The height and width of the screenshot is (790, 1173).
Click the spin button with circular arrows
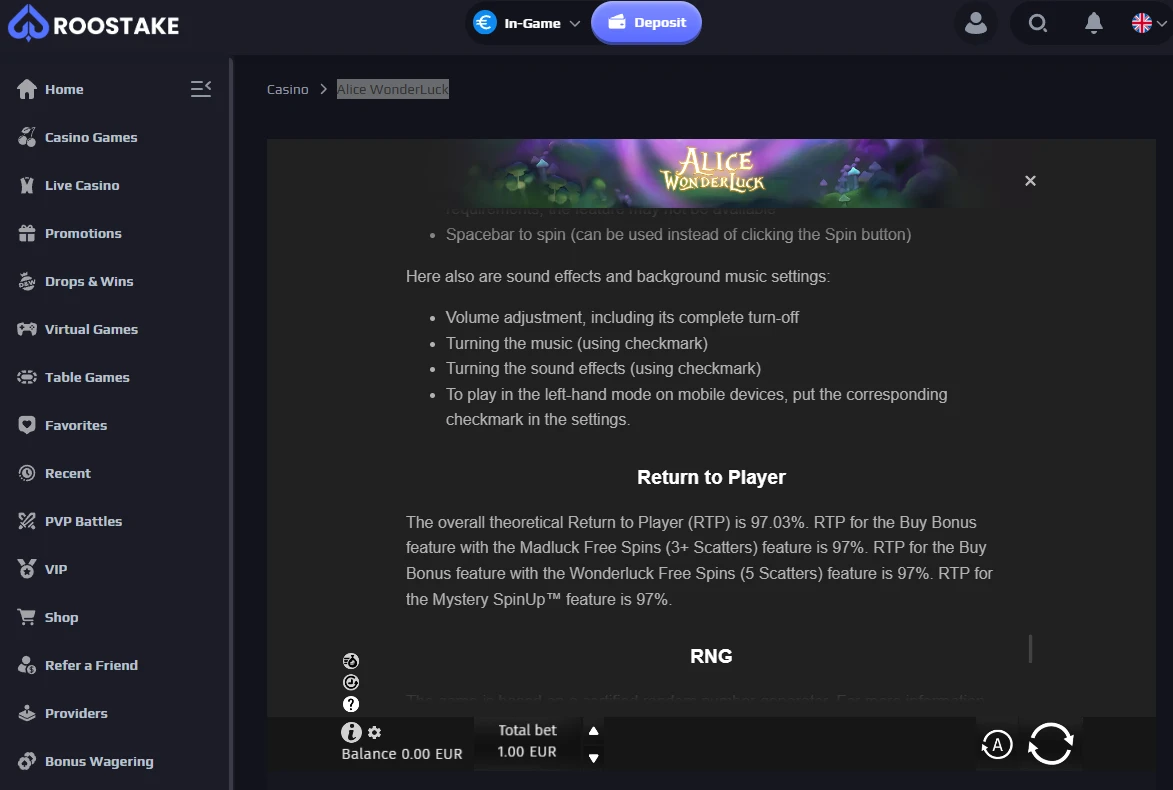coord(1050,744)
